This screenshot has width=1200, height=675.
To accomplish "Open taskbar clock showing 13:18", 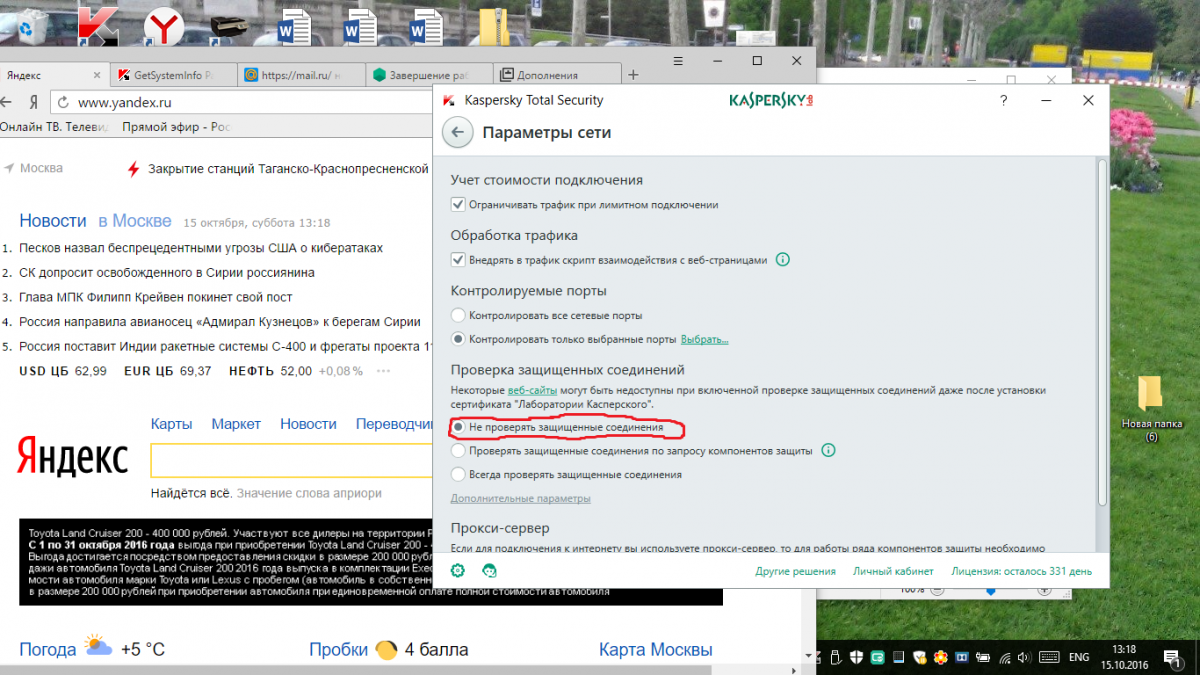I will (x=1124, y=657).
